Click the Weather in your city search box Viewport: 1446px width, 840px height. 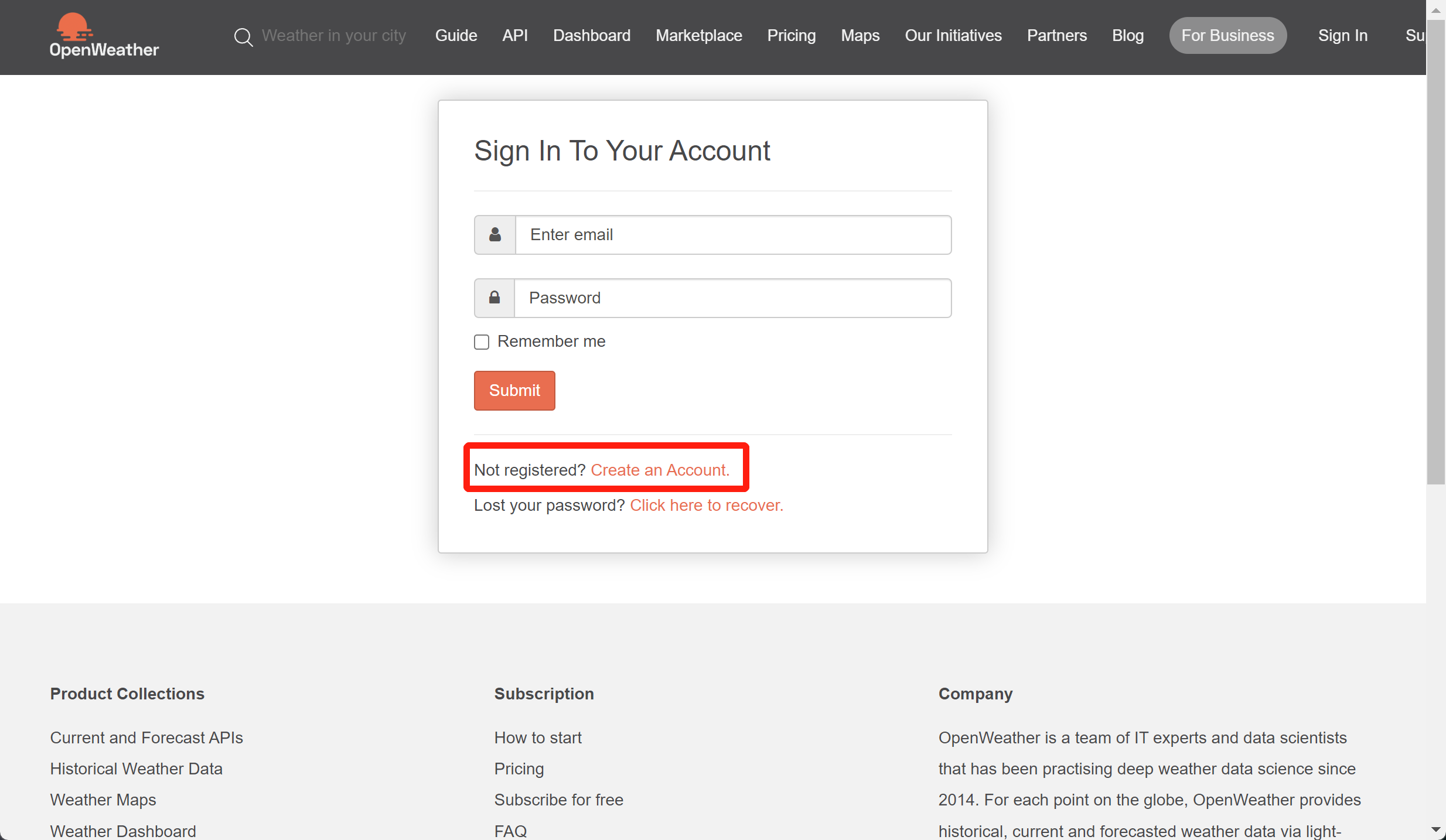tap(334, 36)
